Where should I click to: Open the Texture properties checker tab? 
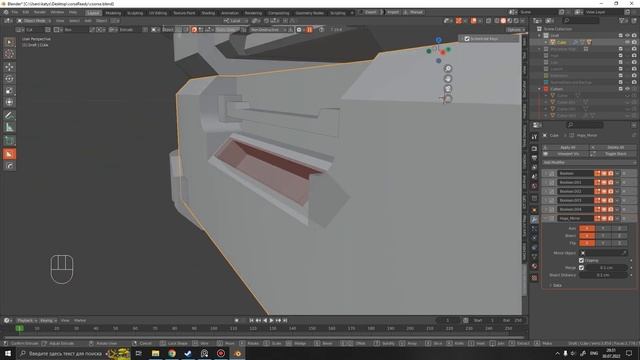point(534,278)
